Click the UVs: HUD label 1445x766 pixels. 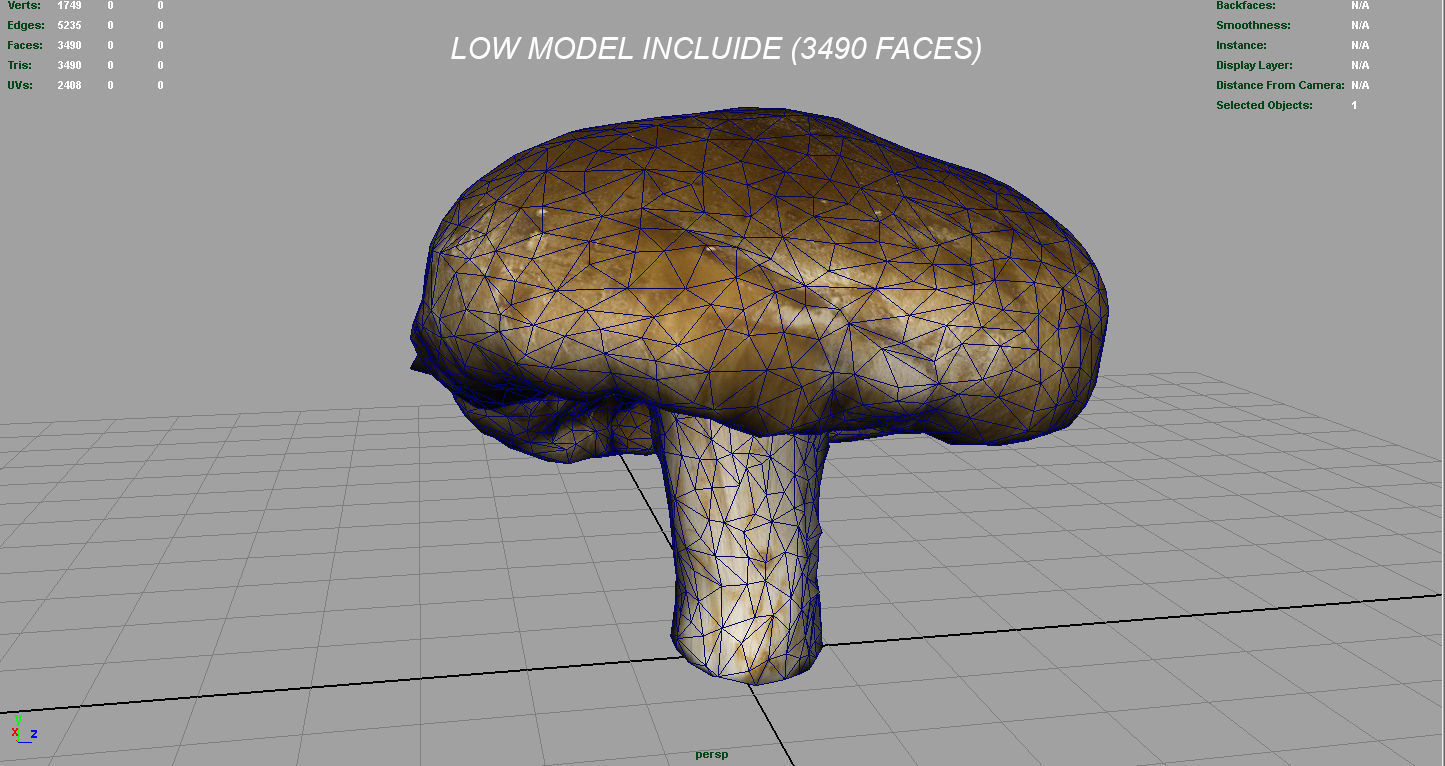pyautogui.click(x=20, y=85)
